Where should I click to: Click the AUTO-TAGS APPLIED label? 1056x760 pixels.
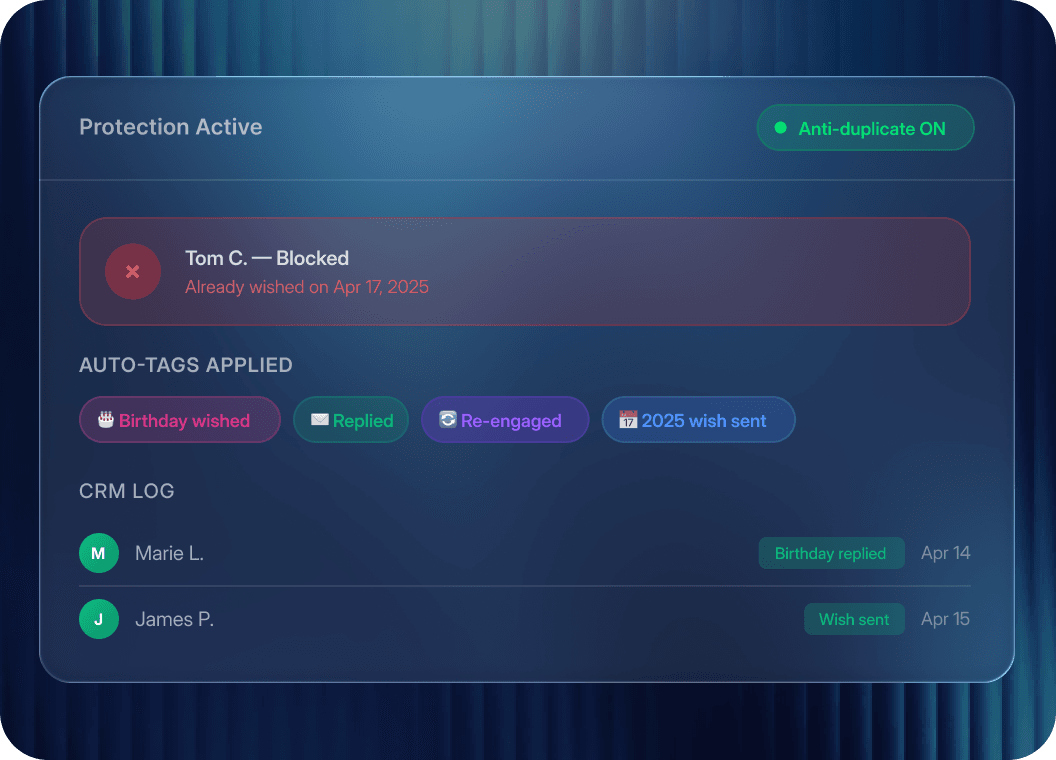click(186, 365)
